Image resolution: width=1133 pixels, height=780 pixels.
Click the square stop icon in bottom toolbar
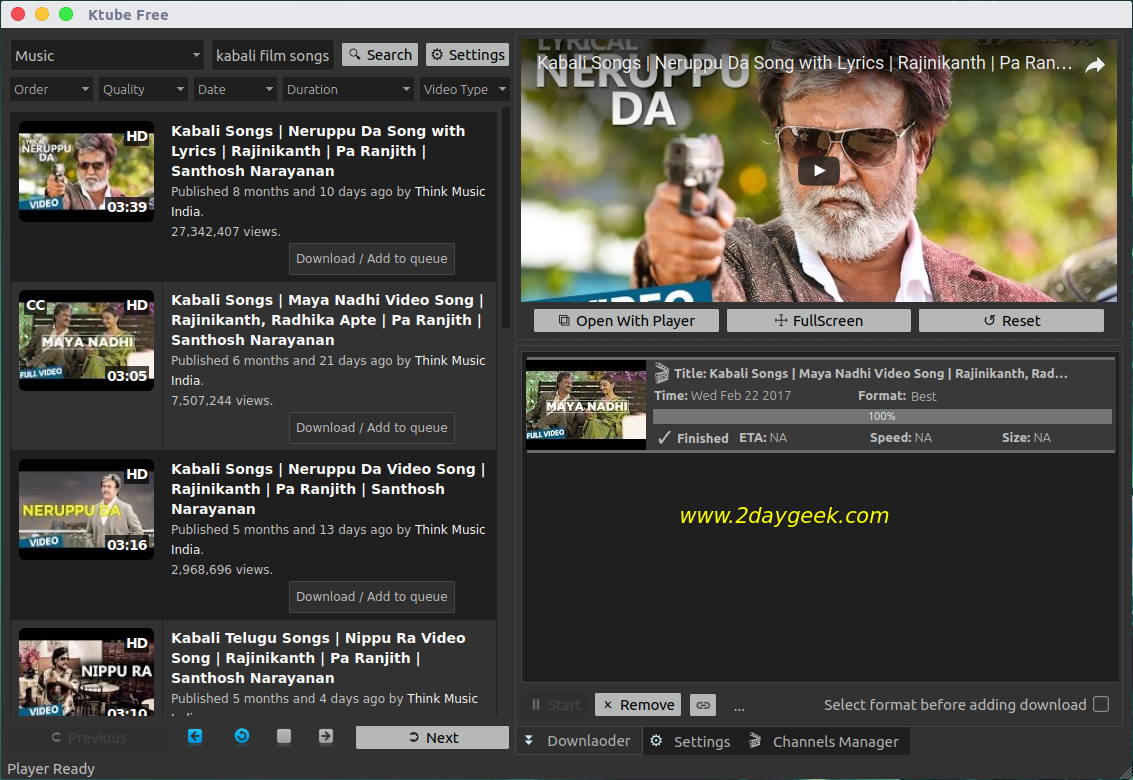click(x=284, y=736)
